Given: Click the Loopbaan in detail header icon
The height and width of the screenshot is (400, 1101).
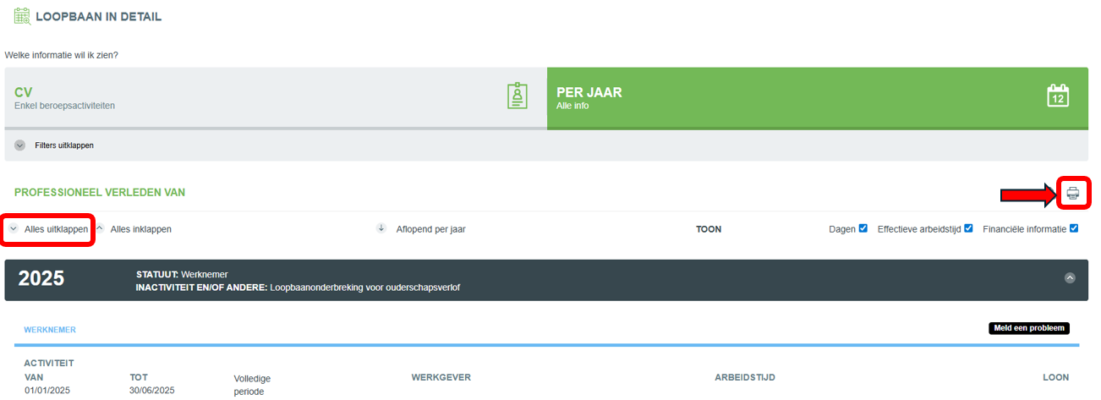Looking at the screenshot, I should [21, 17].
